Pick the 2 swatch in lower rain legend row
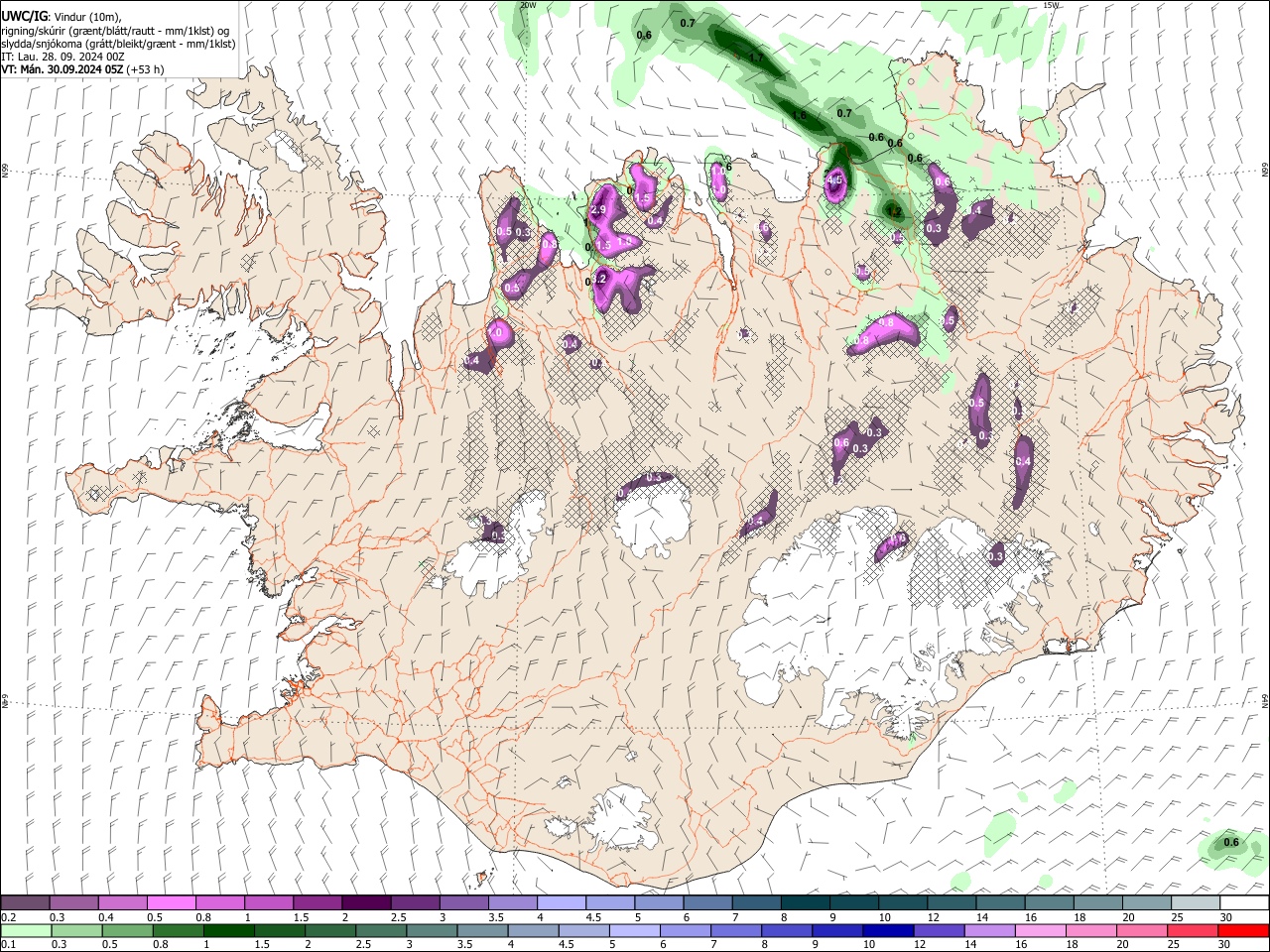 (x=329, y=930)
